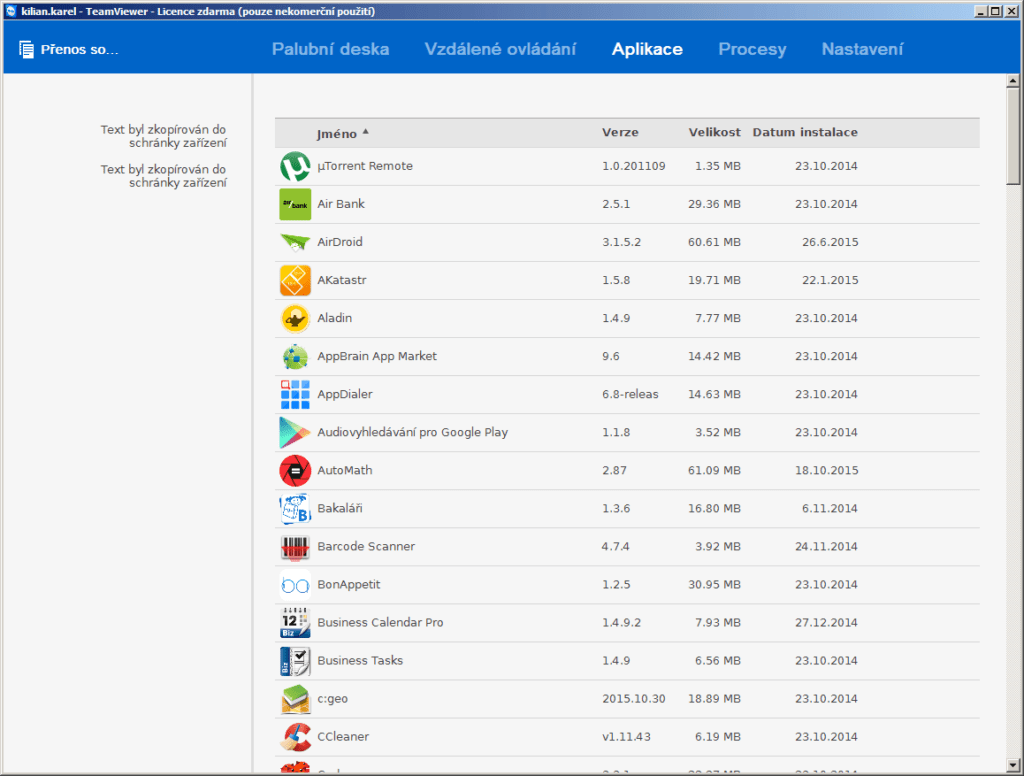Image resolution: width=1024 pixels, height=776 pixels.
Task: Click the AppBrain App Market icon
Action: coord(295,357)
